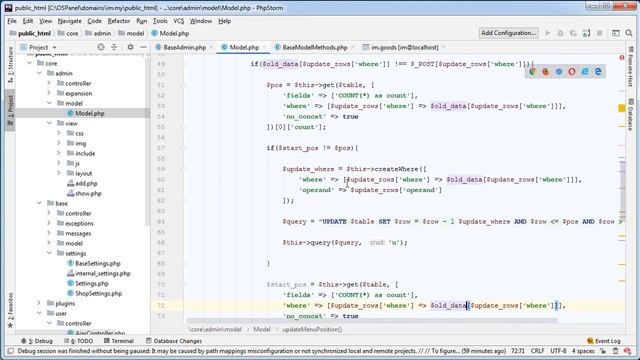Click the Stop icon in run toolbar

[x=600, y=33]
